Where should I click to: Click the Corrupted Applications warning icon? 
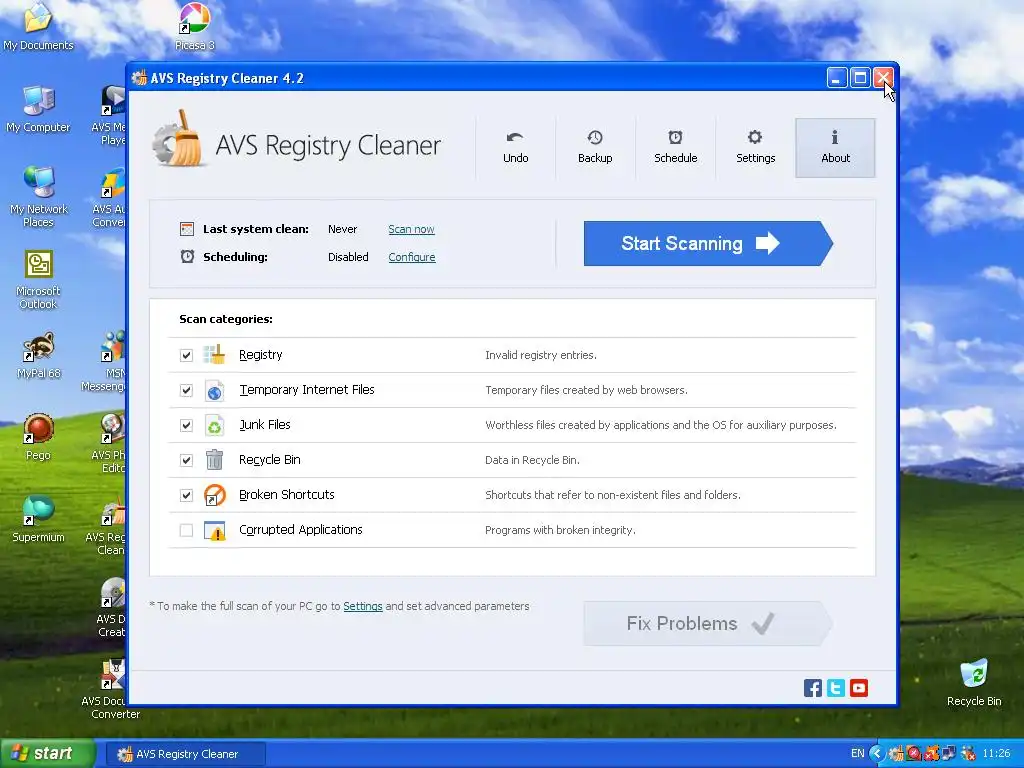[214, 530]
